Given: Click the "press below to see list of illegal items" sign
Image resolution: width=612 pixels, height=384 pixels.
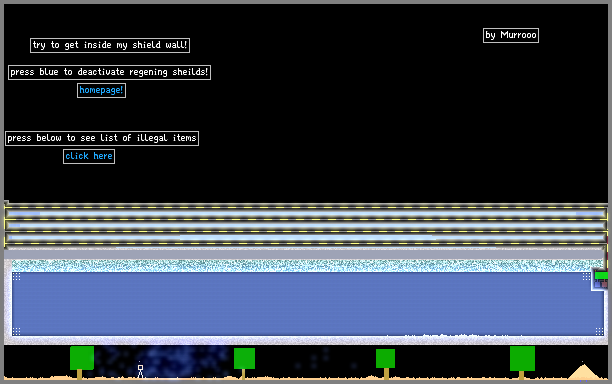Looking at the screenshot, I should tap(102, 138).
